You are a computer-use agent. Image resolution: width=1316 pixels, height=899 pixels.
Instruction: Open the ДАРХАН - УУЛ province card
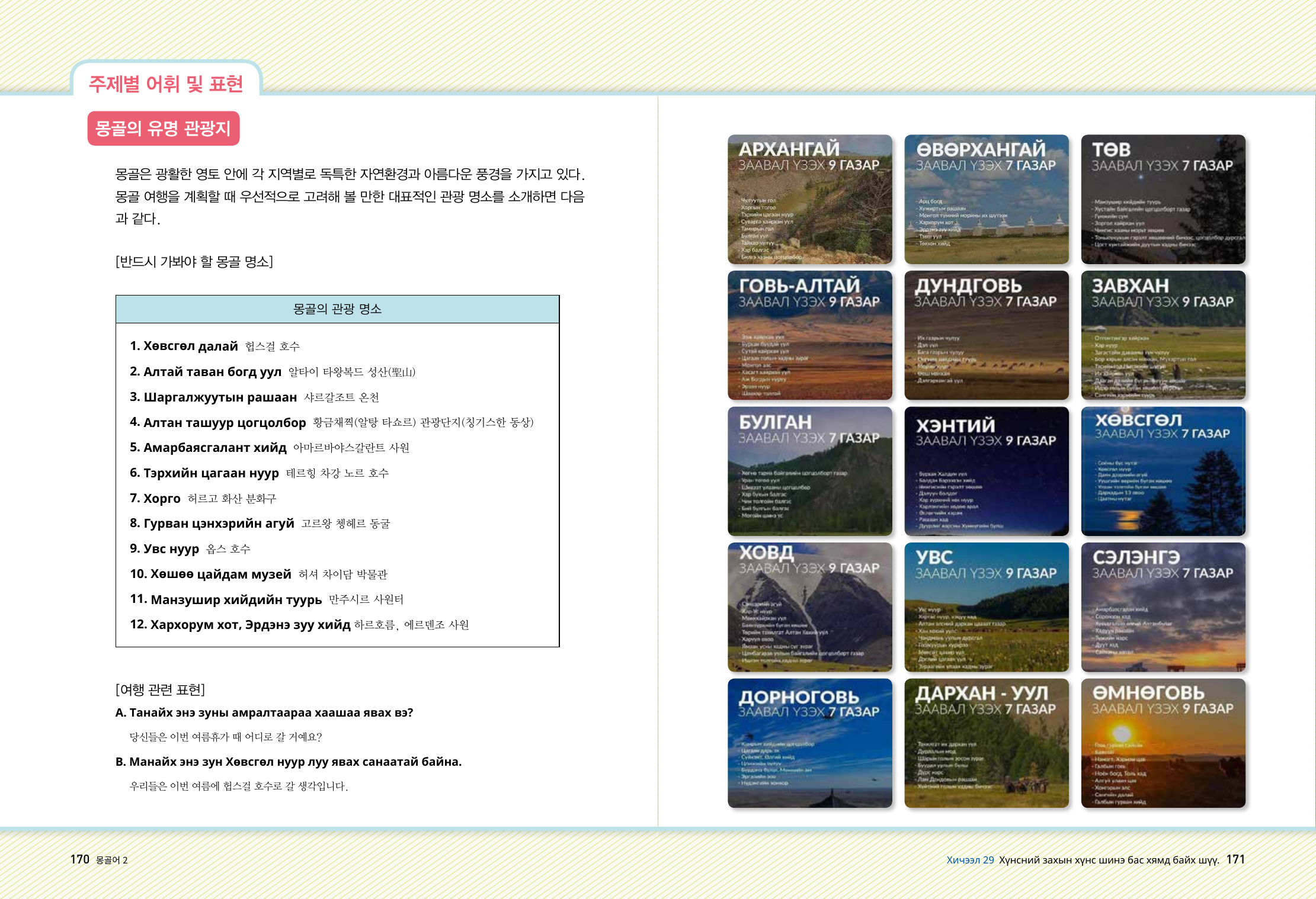coord(986,743)
